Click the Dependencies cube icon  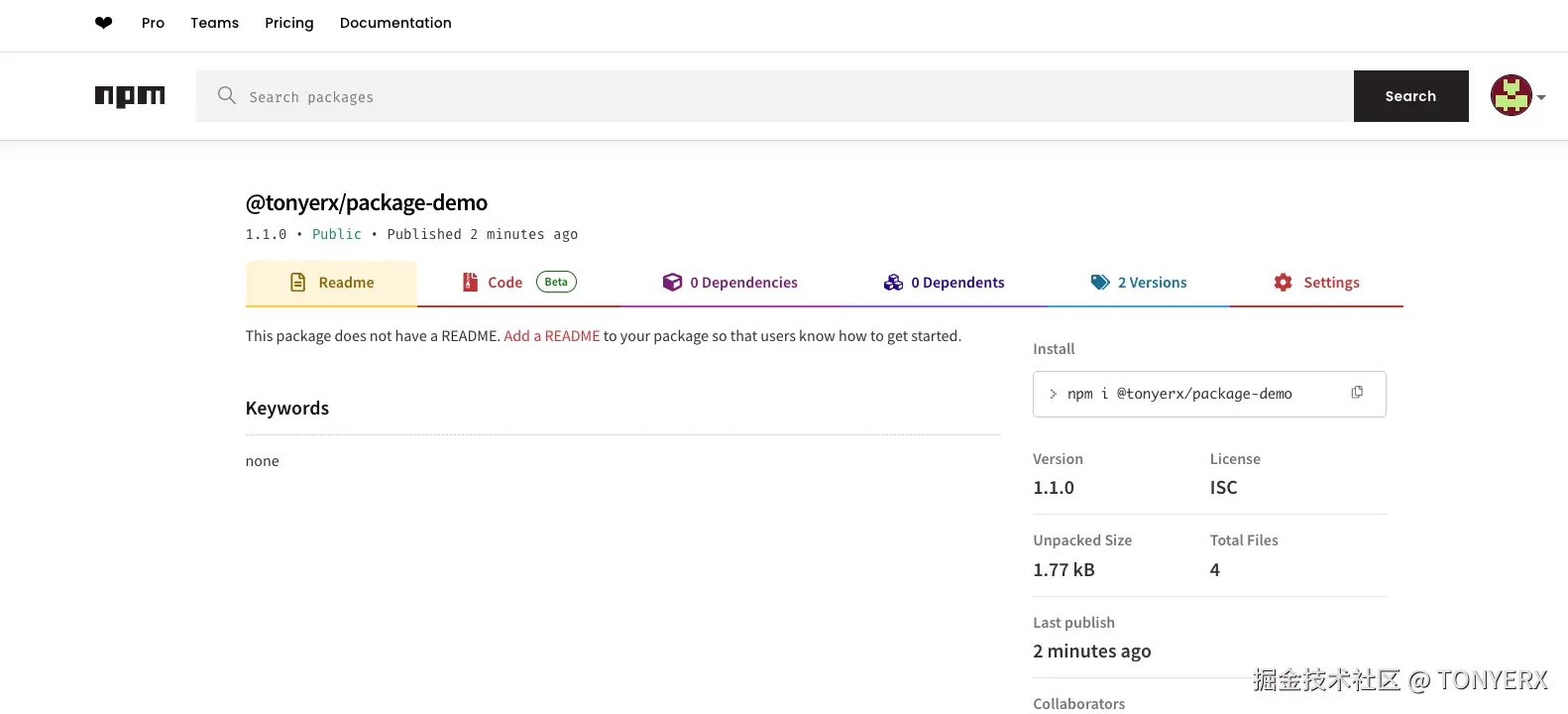pos(672,283)
